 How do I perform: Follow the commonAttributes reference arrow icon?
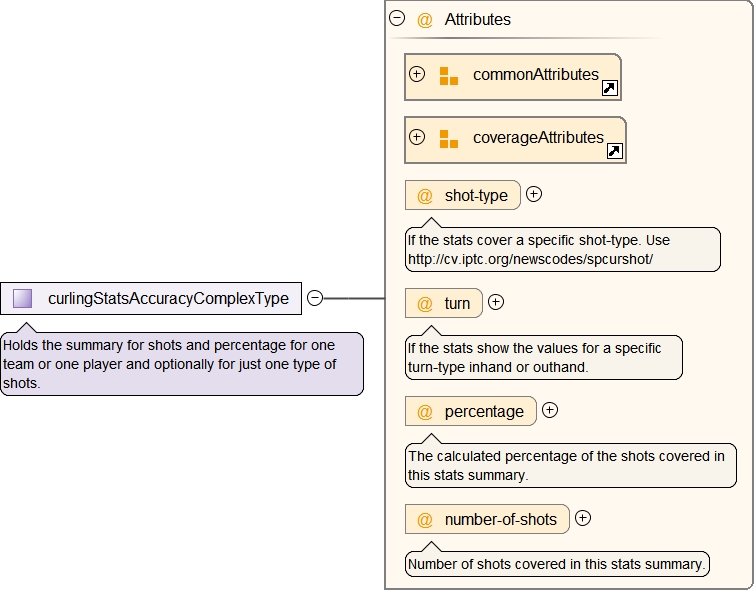tap(609, 89)
